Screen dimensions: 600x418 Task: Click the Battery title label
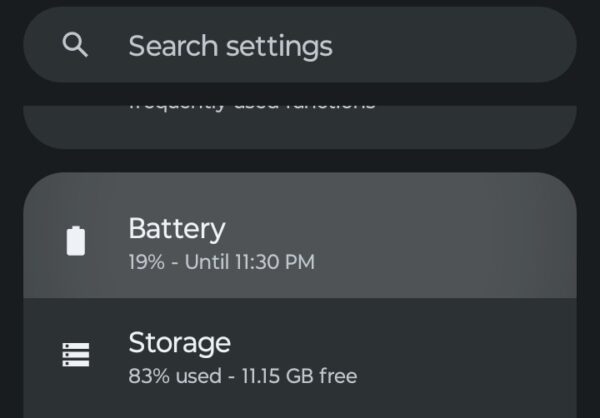tap(177, 228)
